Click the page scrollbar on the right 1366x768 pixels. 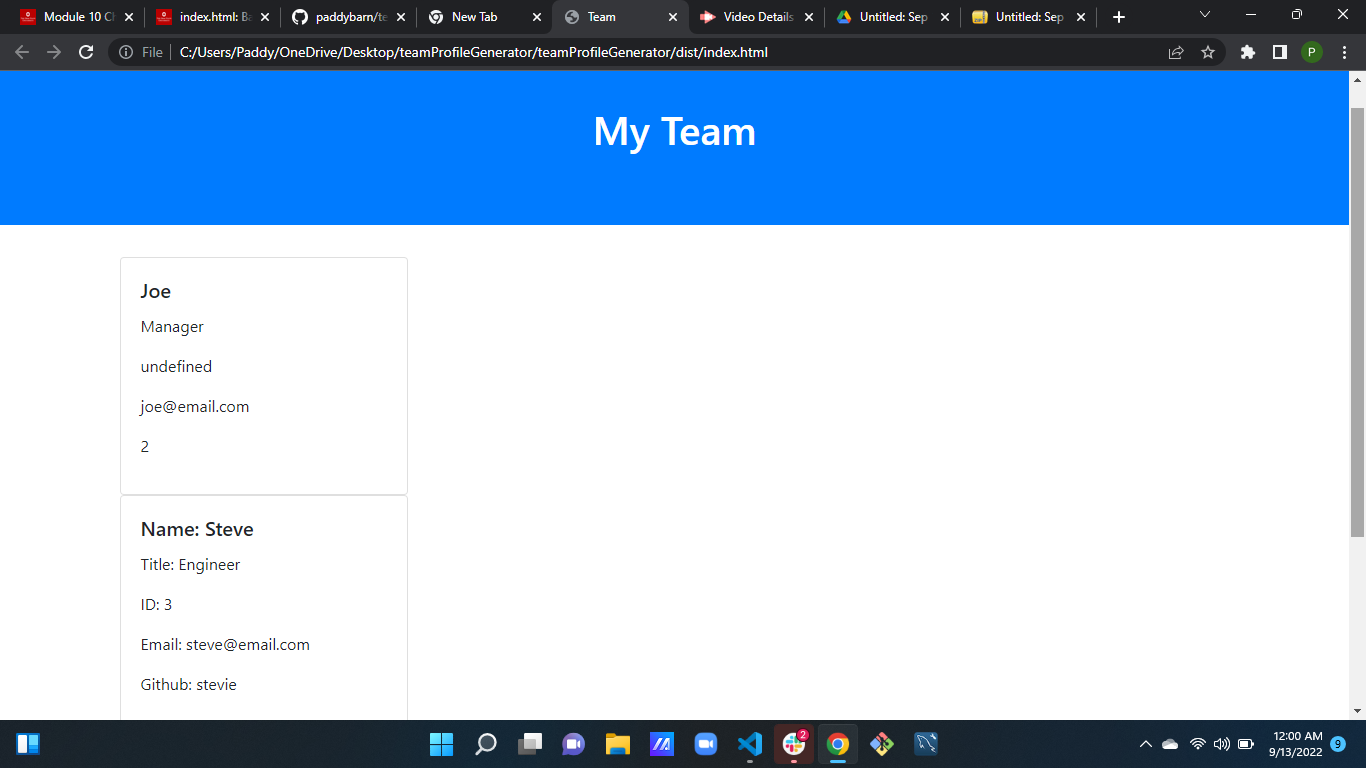1357,300
